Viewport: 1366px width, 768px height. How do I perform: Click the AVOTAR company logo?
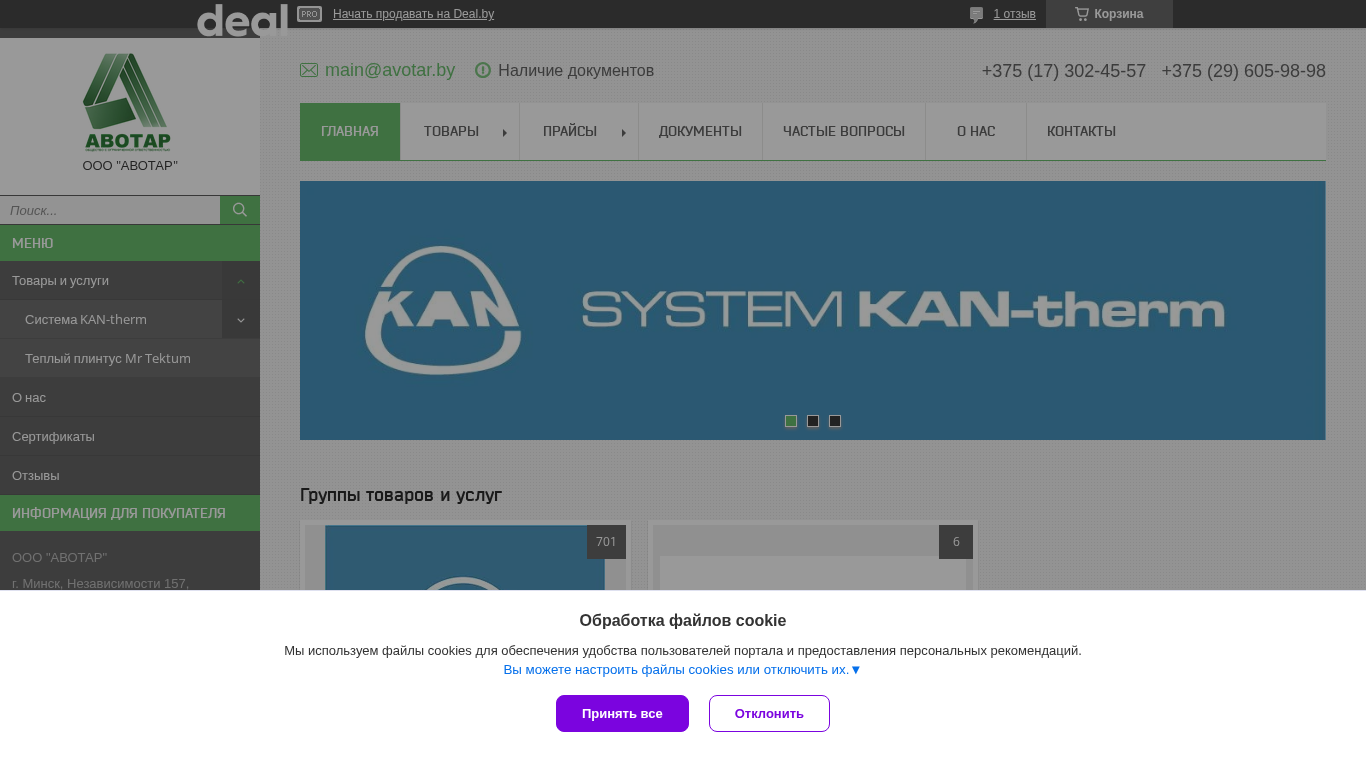(126, 102)
